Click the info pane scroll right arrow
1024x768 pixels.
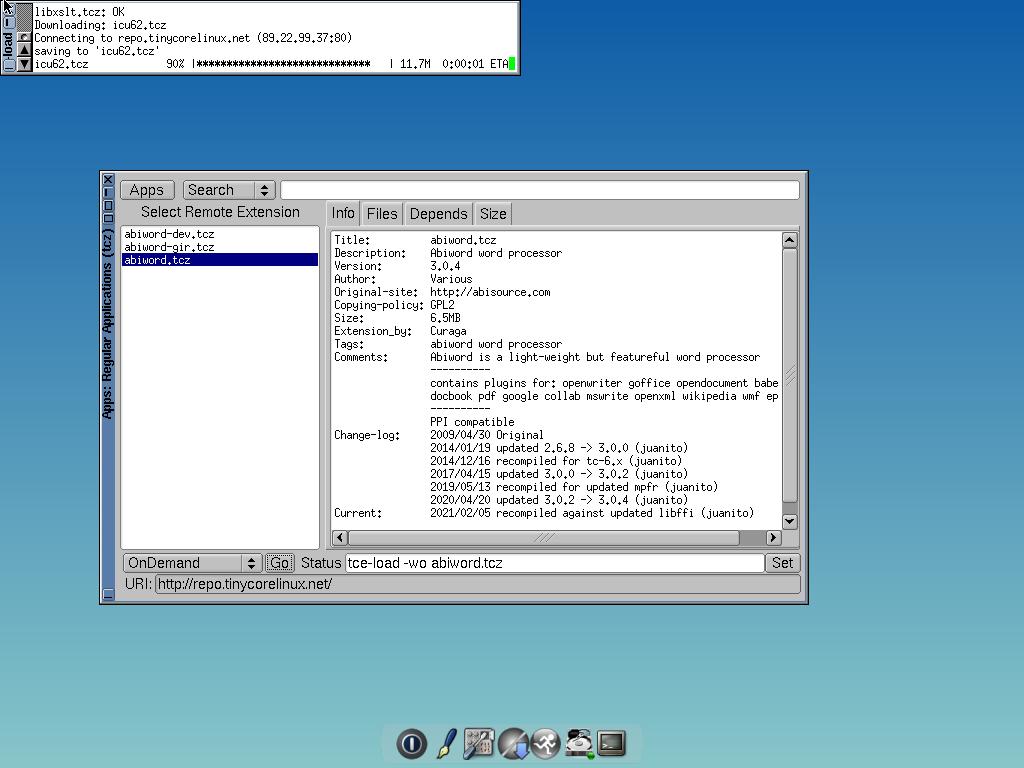pyautogui.click(x=773, y=537)
